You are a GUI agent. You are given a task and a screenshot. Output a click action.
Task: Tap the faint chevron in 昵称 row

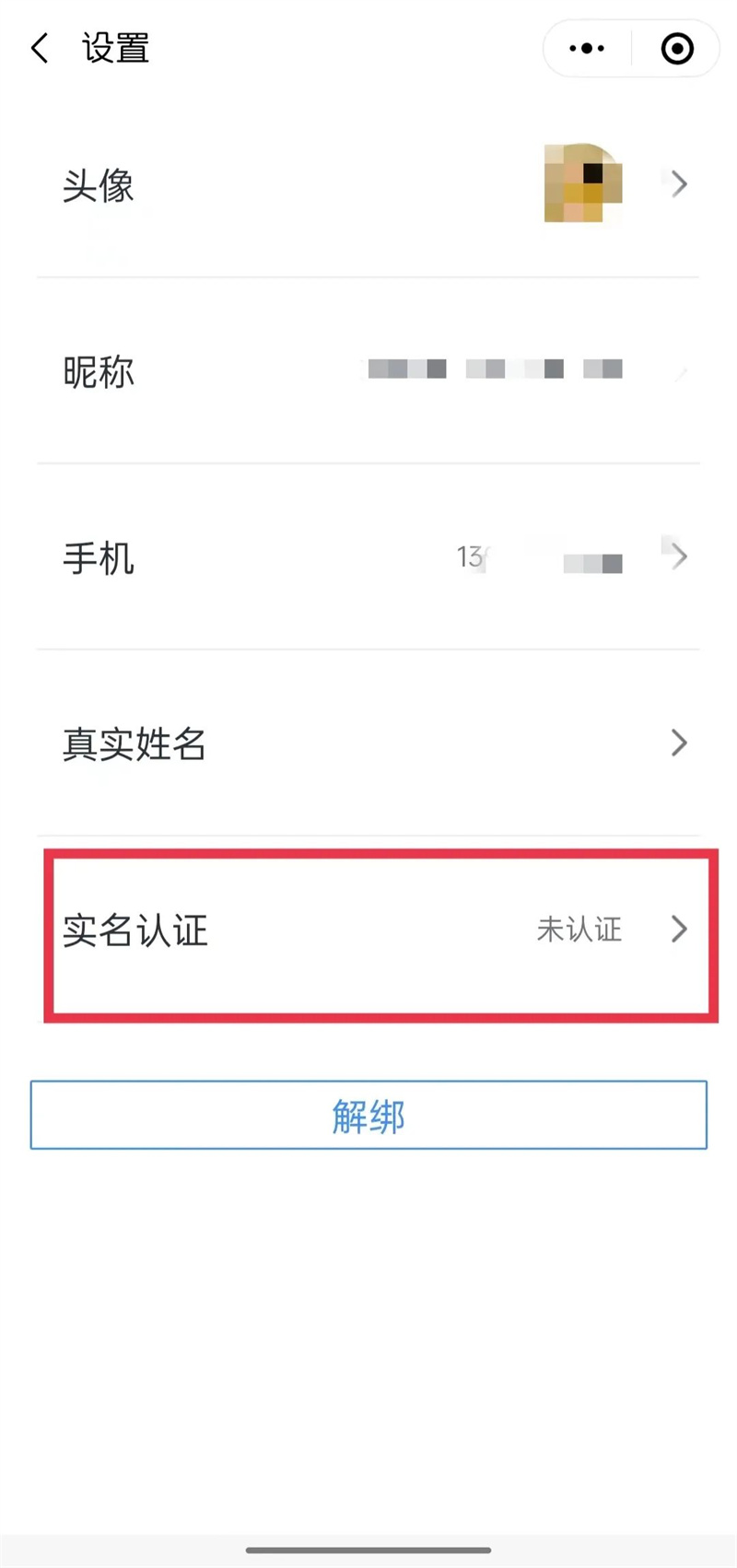[681, 373]
